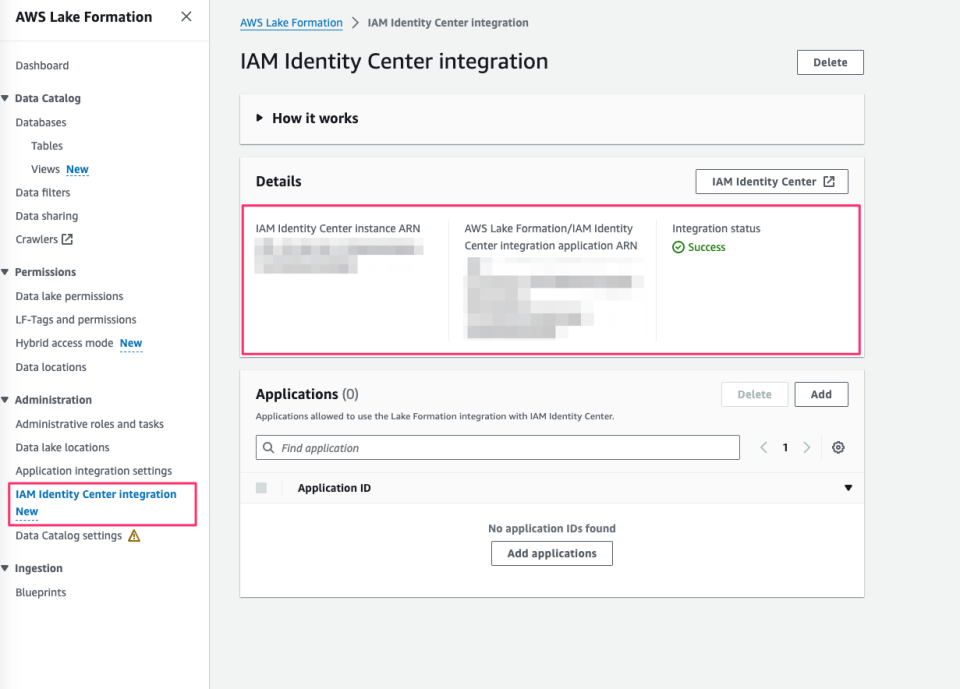Open the settings gear in Applications panel
The image size is (960, 689).
[838, 447]
